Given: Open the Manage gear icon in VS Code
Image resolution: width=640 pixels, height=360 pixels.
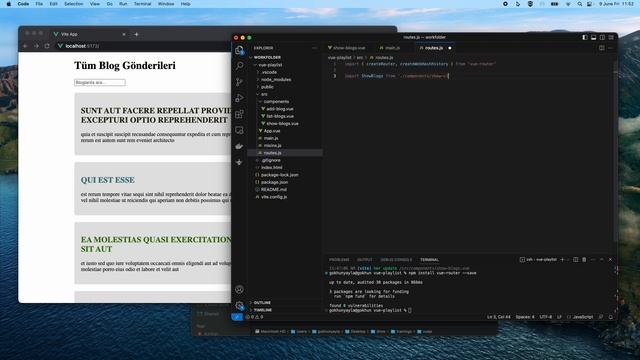Looking at the screenshot, I should [x=239, y=305].
